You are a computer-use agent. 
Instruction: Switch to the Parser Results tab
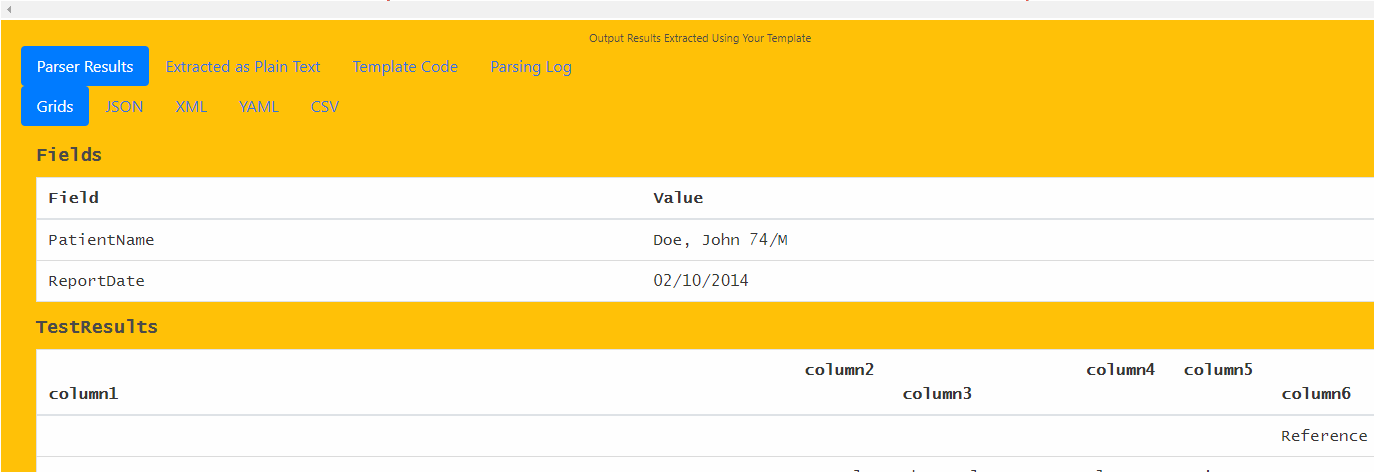pyautogui.click(x=85, y=66)
